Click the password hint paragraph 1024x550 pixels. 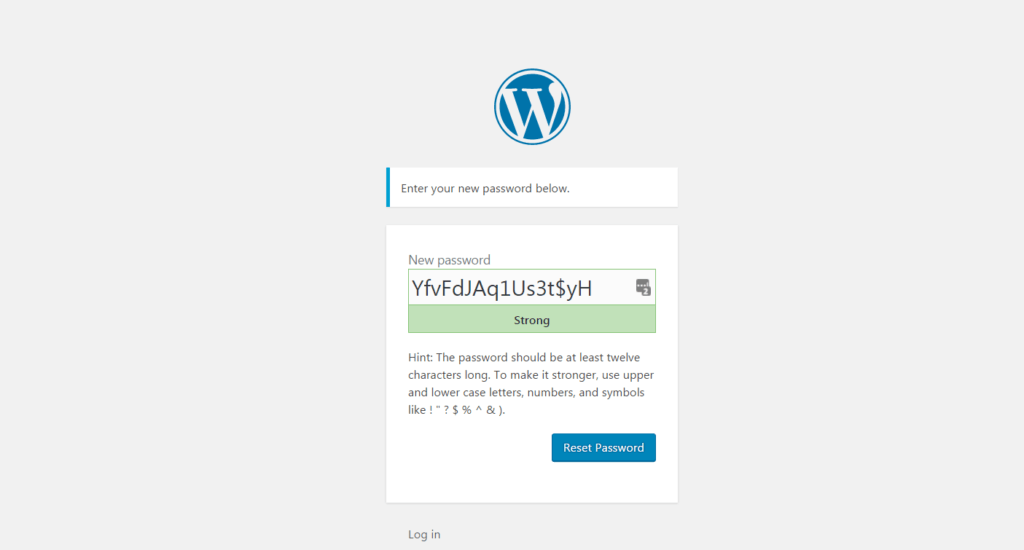[532, 383]
